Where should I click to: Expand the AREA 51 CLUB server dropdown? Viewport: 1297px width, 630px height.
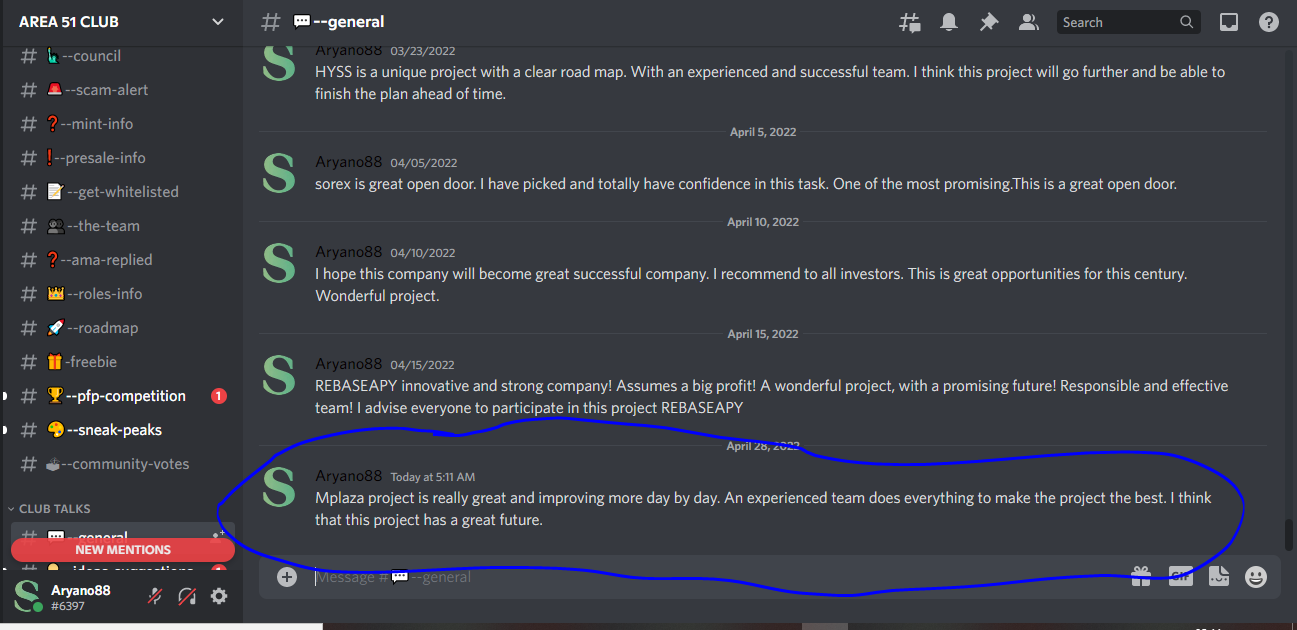tap(121, 22)
